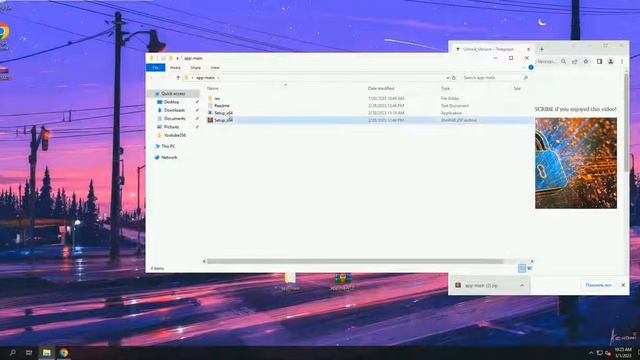640x360 pixels.
Task: Open Chrome three-dot menu
Action: (x=622, y=62)
